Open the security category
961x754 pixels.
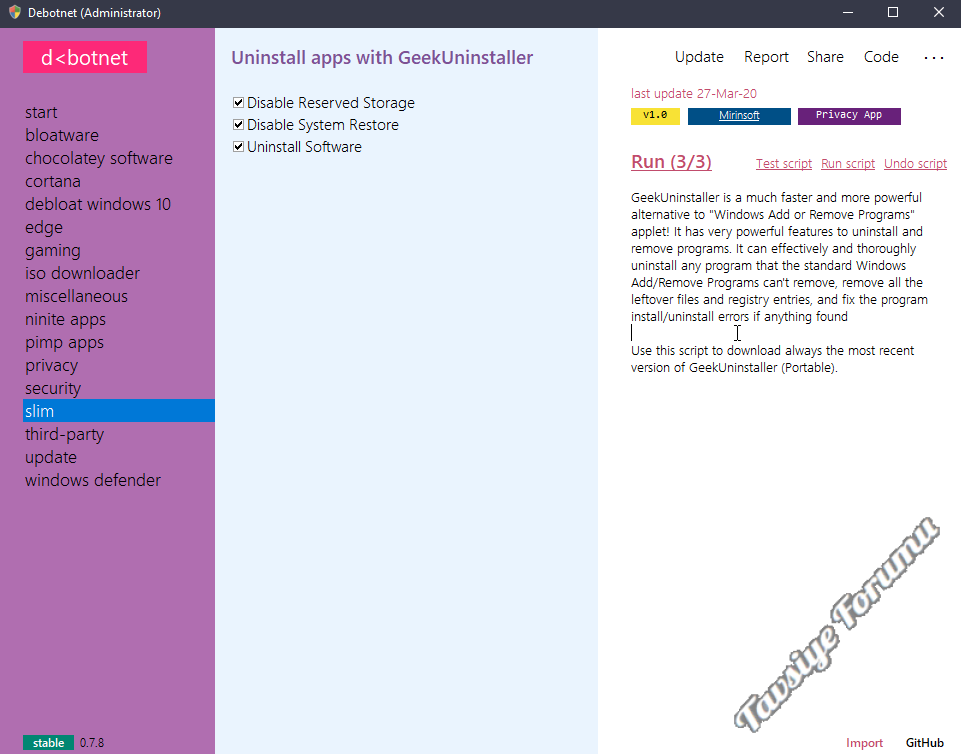coord(53,388)
